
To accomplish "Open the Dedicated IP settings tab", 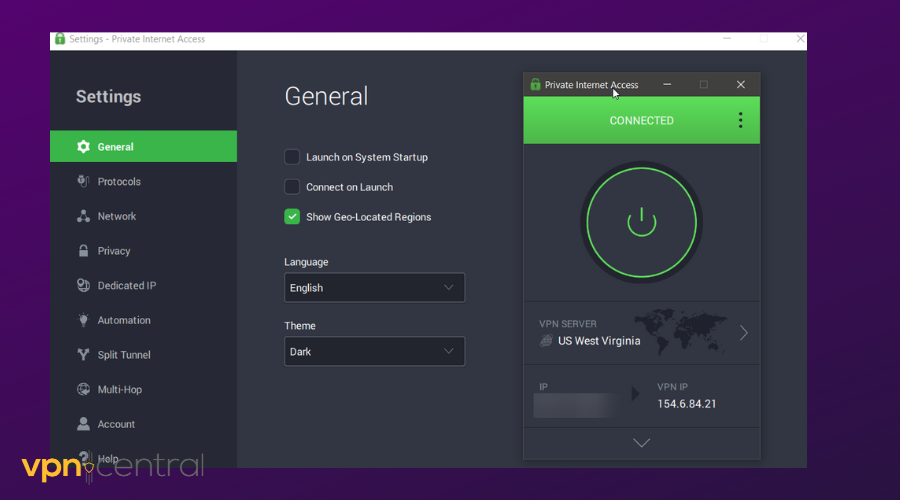I will [143, 285].
